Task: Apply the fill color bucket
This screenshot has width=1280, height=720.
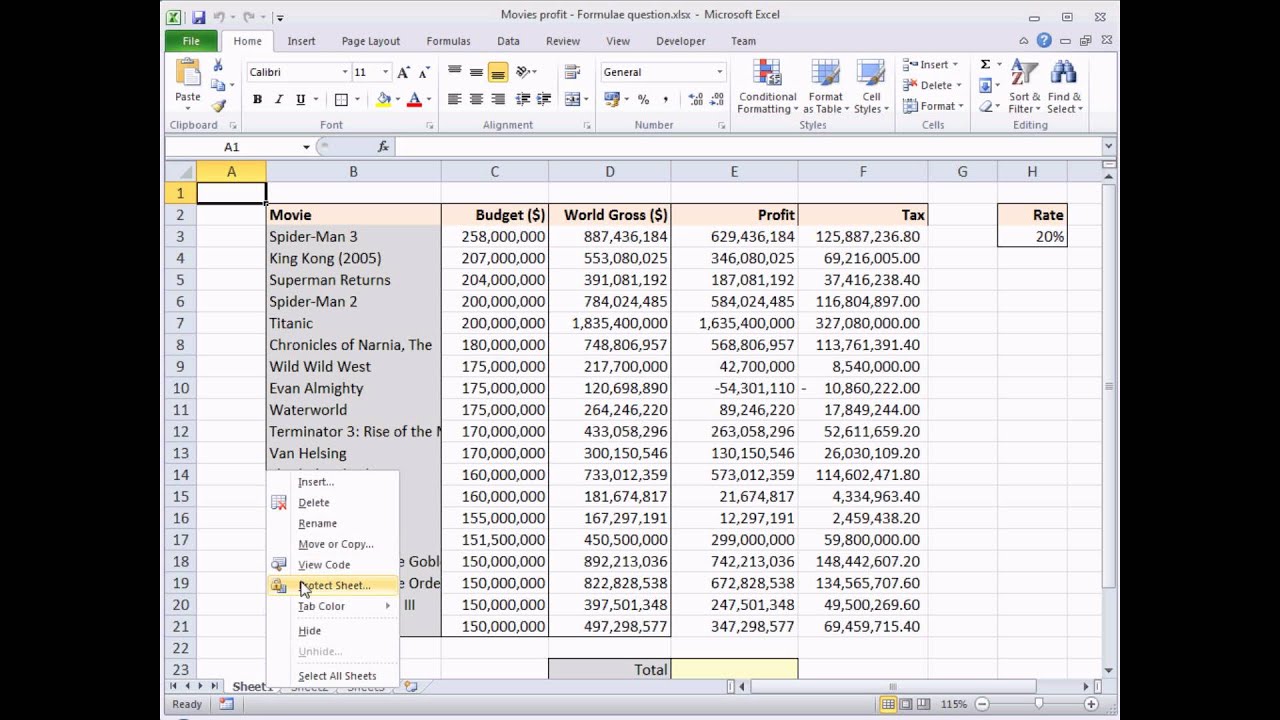Action: tap(383, 99)
